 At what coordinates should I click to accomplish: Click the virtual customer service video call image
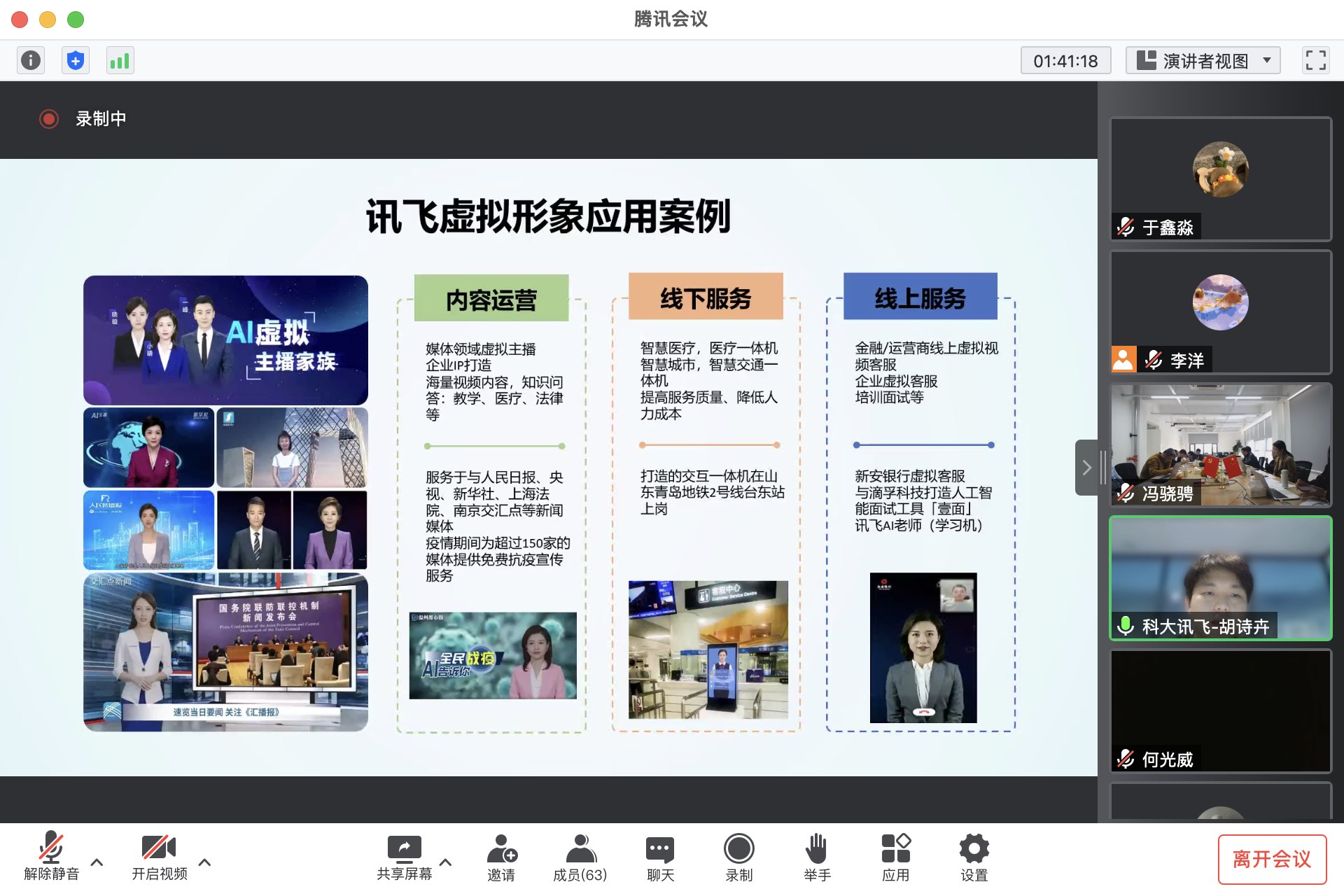tap(923, 647)
